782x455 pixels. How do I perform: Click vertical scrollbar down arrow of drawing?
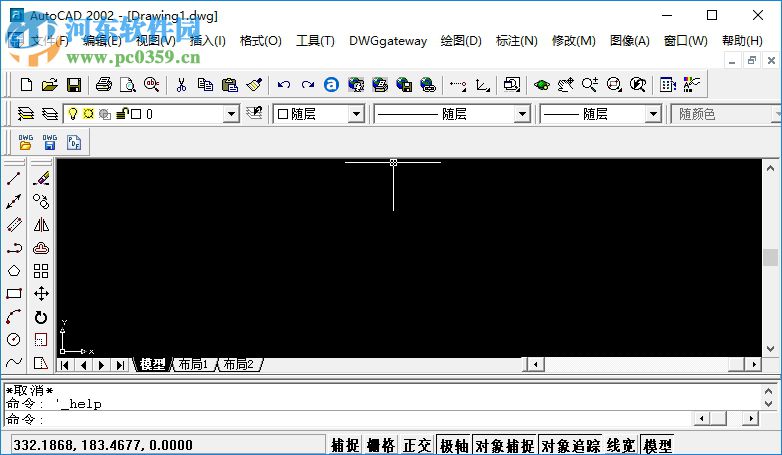point(771,349)
